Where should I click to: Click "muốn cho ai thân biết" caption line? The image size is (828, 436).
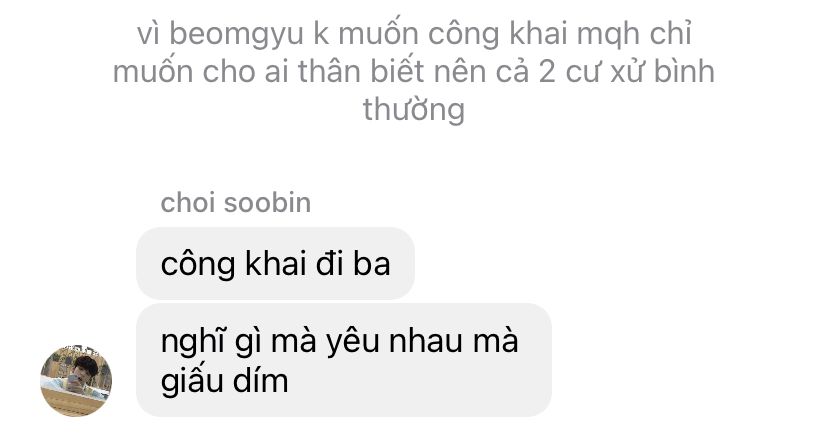coord(268,72)
